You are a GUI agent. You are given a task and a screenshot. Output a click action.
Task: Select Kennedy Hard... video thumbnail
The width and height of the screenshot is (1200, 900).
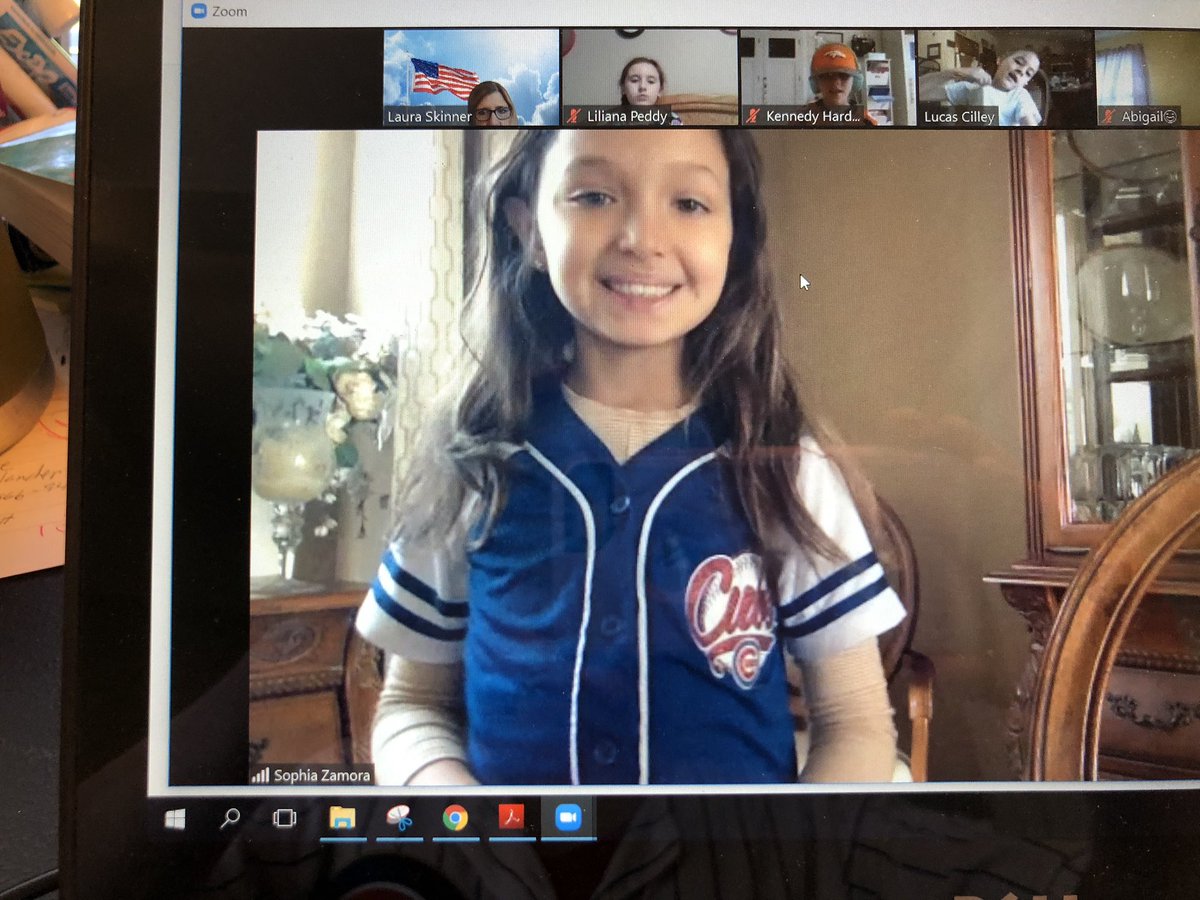click(826, 77)
